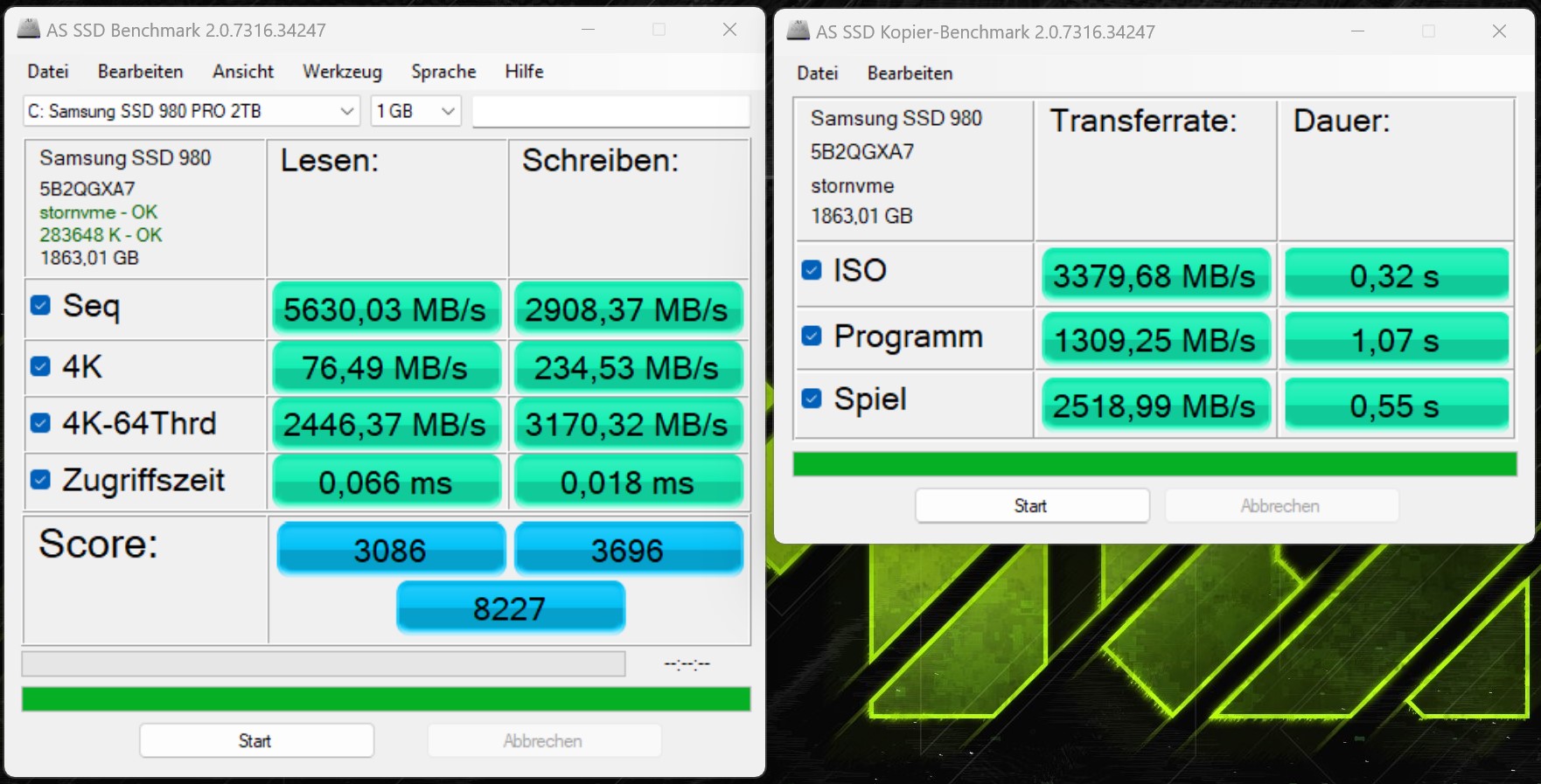Viewport: 1541px width, 784px height.
Task: Open the Werkzeug menu
Action: coord(342,72)
